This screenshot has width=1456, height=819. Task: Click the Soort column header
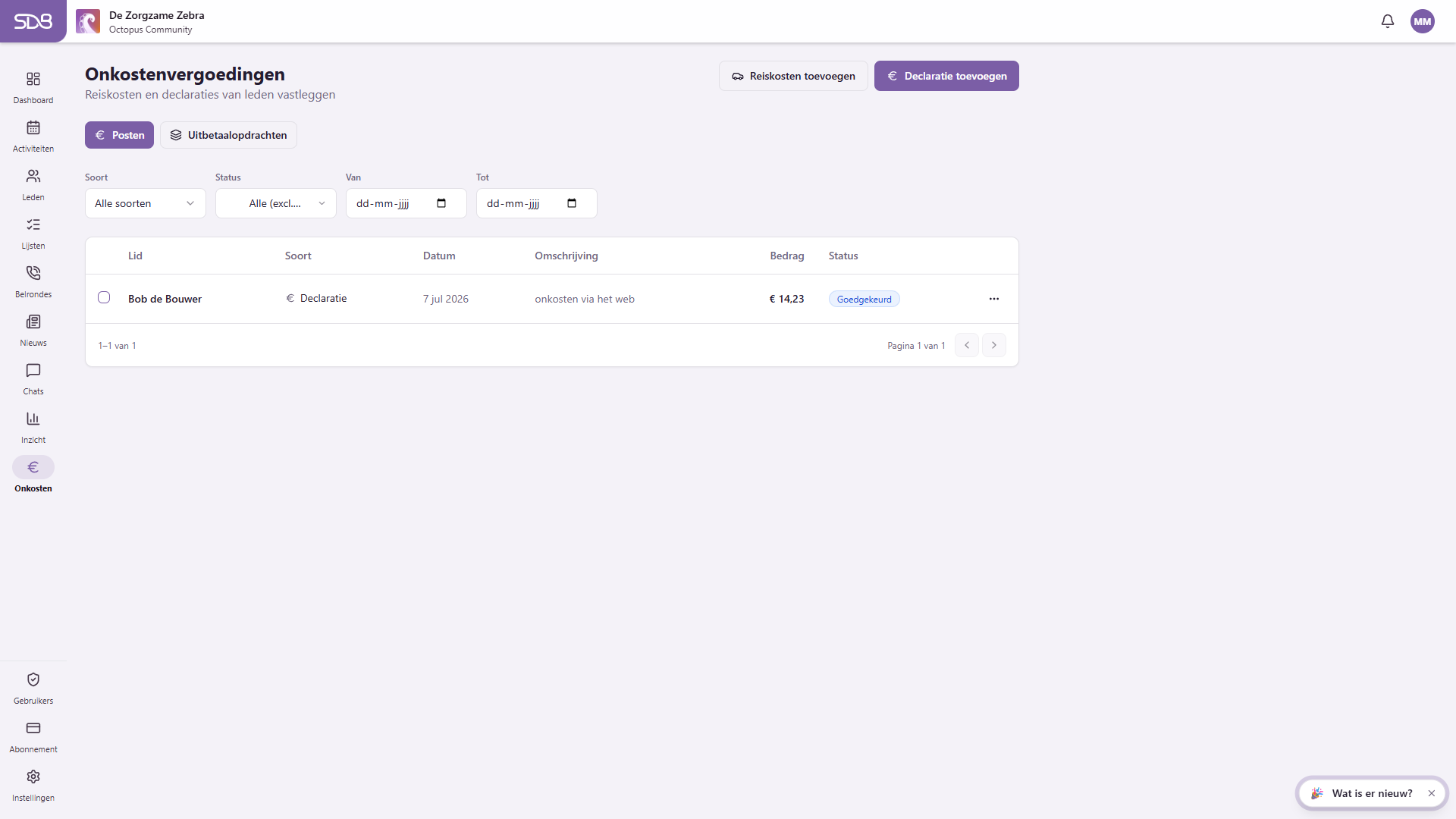click(x=298, y=256)
